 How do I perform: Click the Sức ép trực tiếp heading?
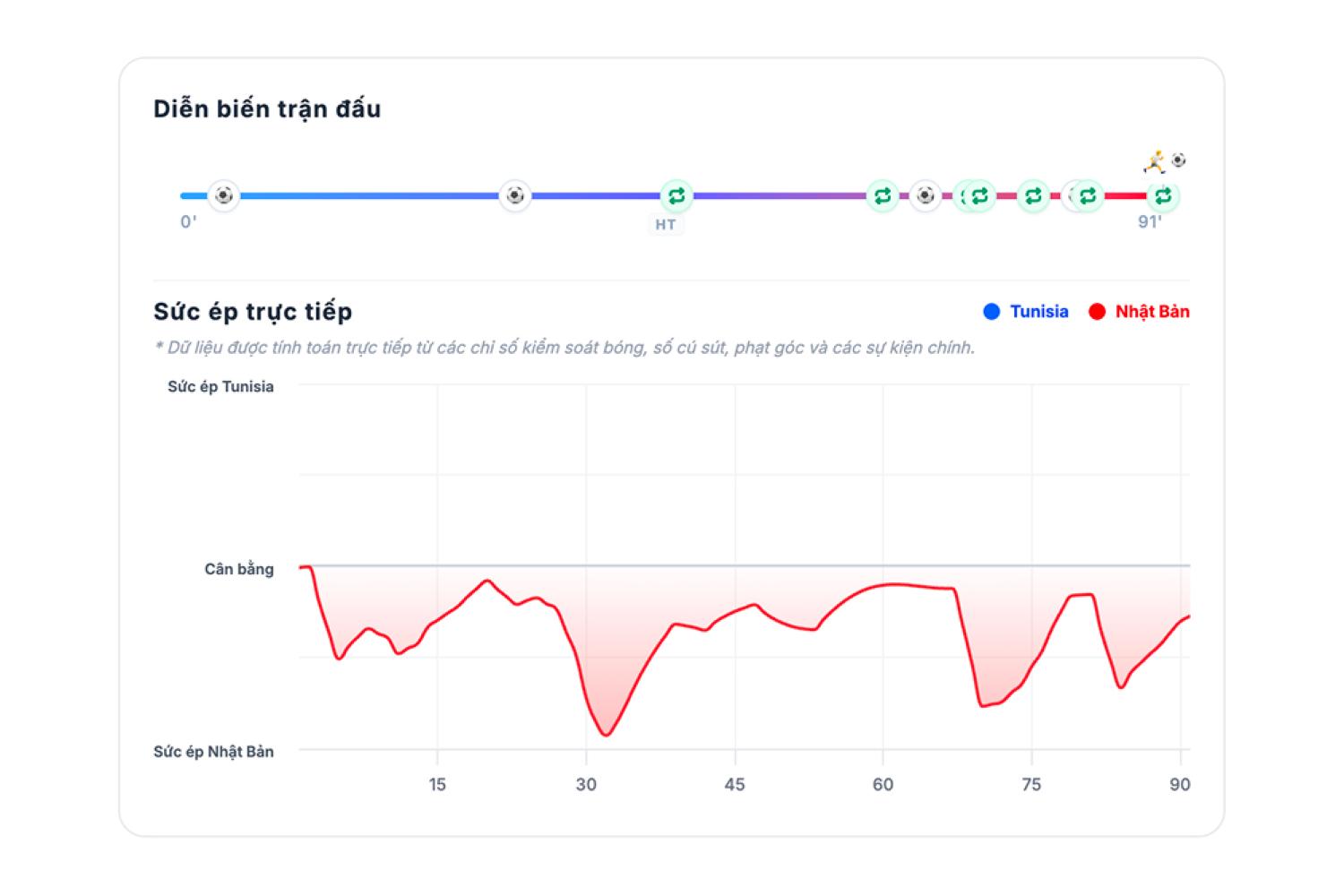pos(253,312)
